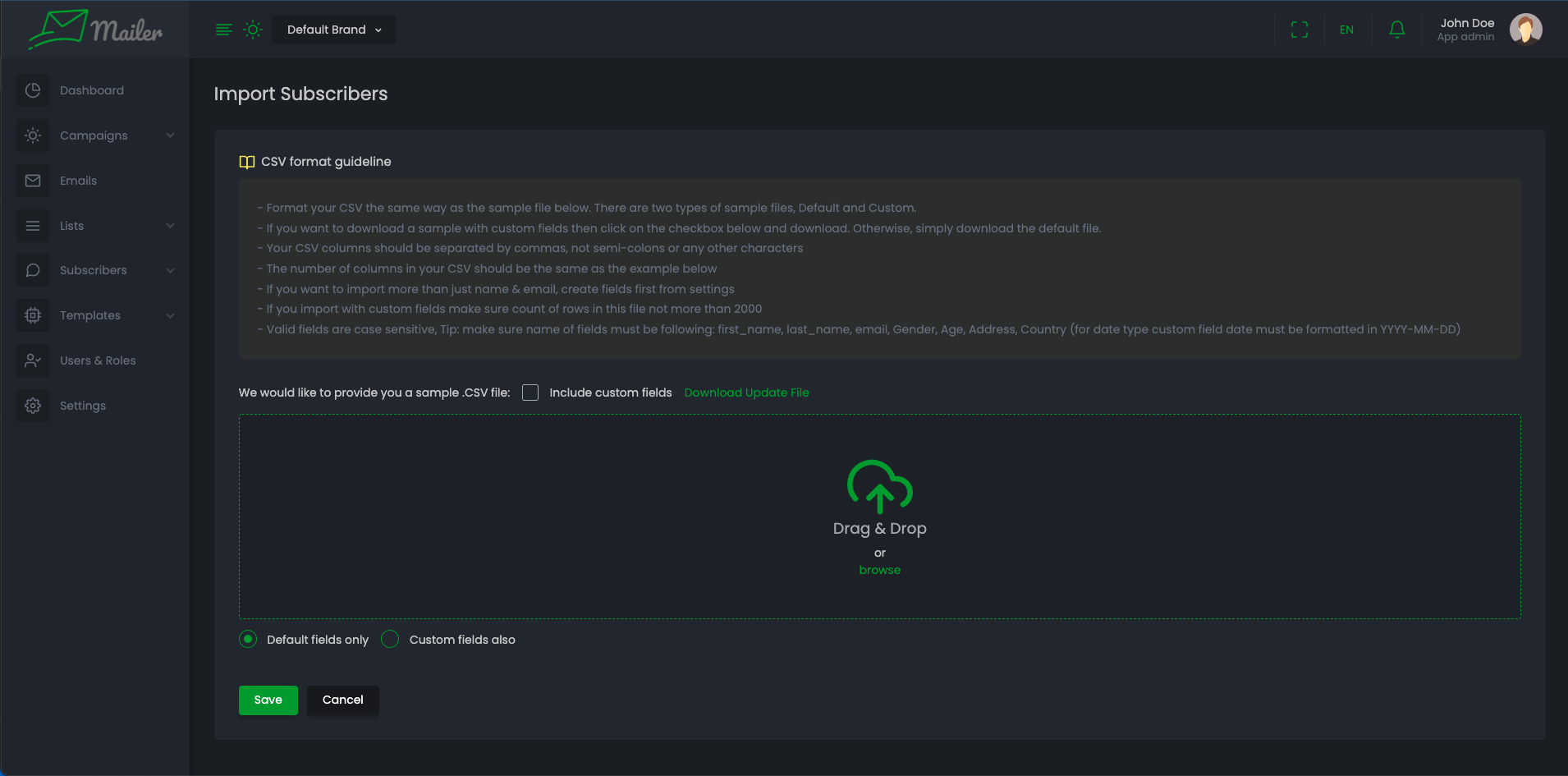Viewport: 1568px width, 776px height.
Task: Go to Emails in the sidebar
Action: [78, 181]
